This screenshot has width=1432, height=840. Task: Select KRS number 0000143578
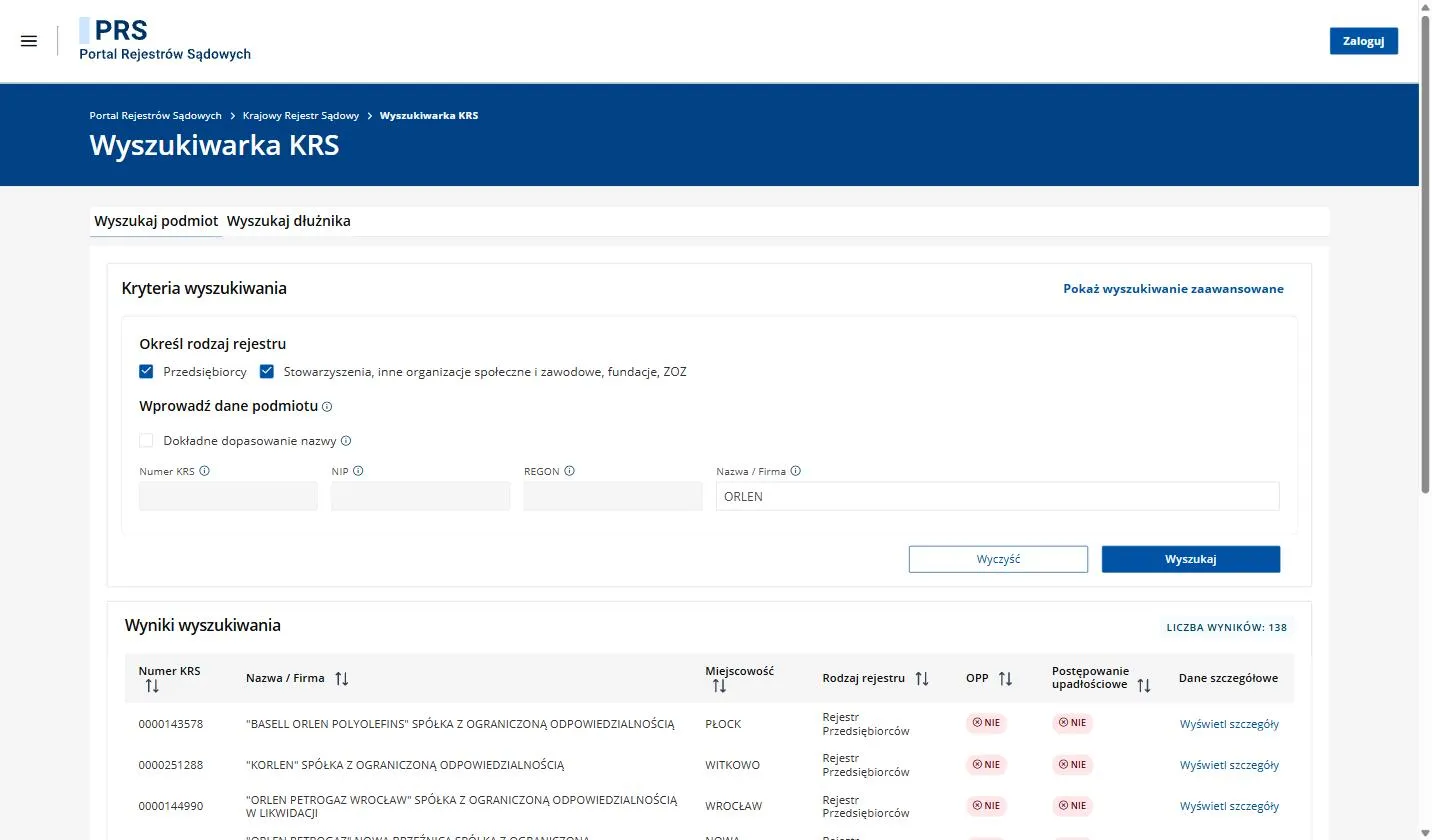171,724
